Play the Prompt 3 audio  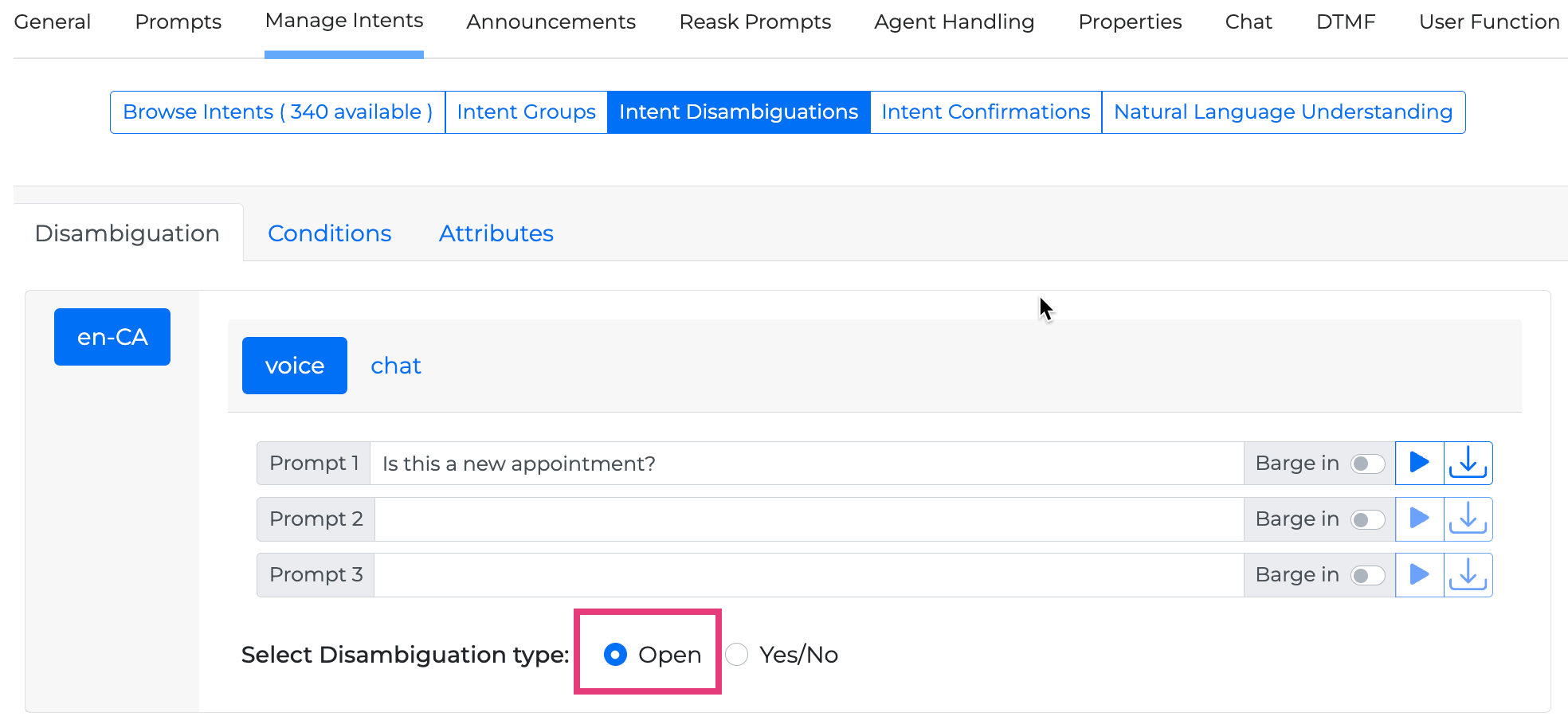(x=1419, y=574)
